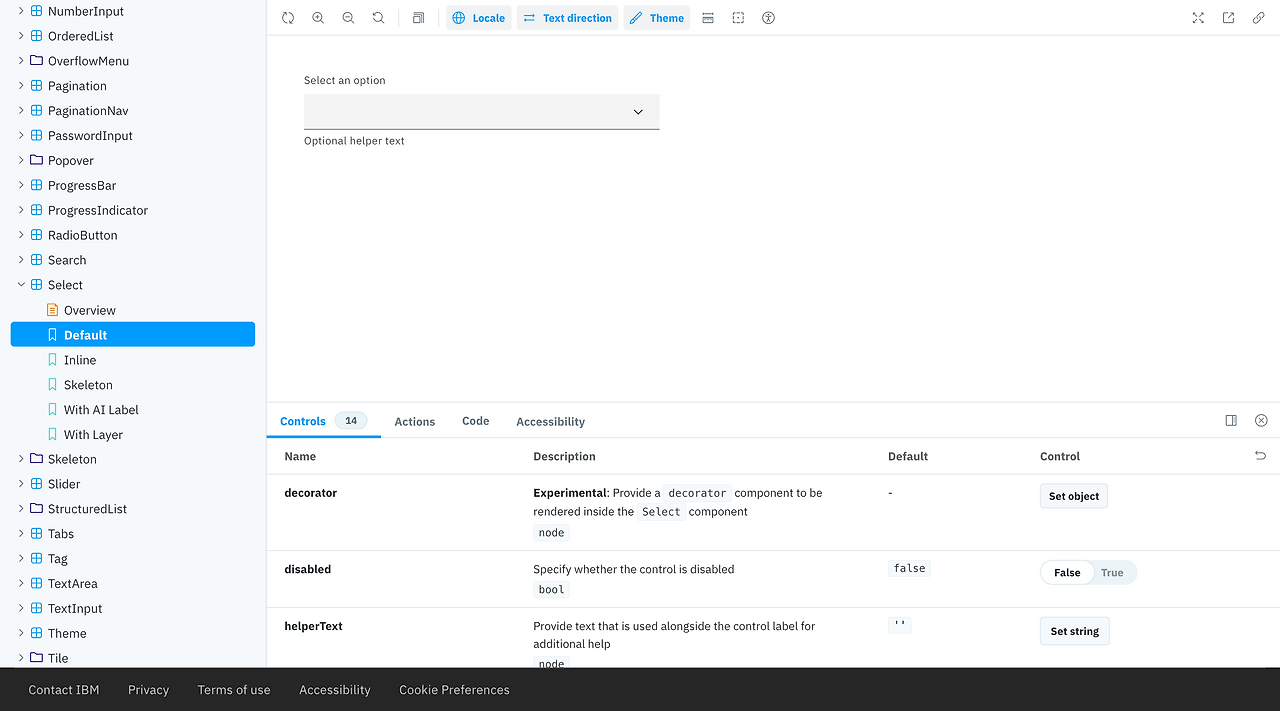Switch the Text direction addon

click(567, 17)
